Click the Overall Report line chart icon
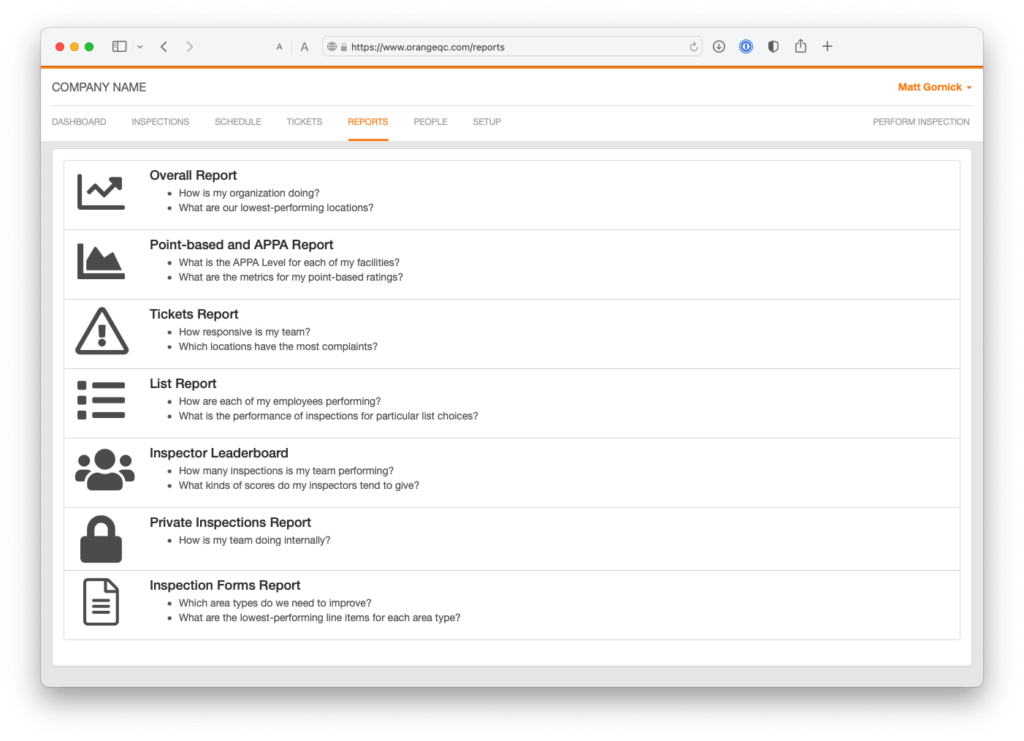 tap(101, 192)
